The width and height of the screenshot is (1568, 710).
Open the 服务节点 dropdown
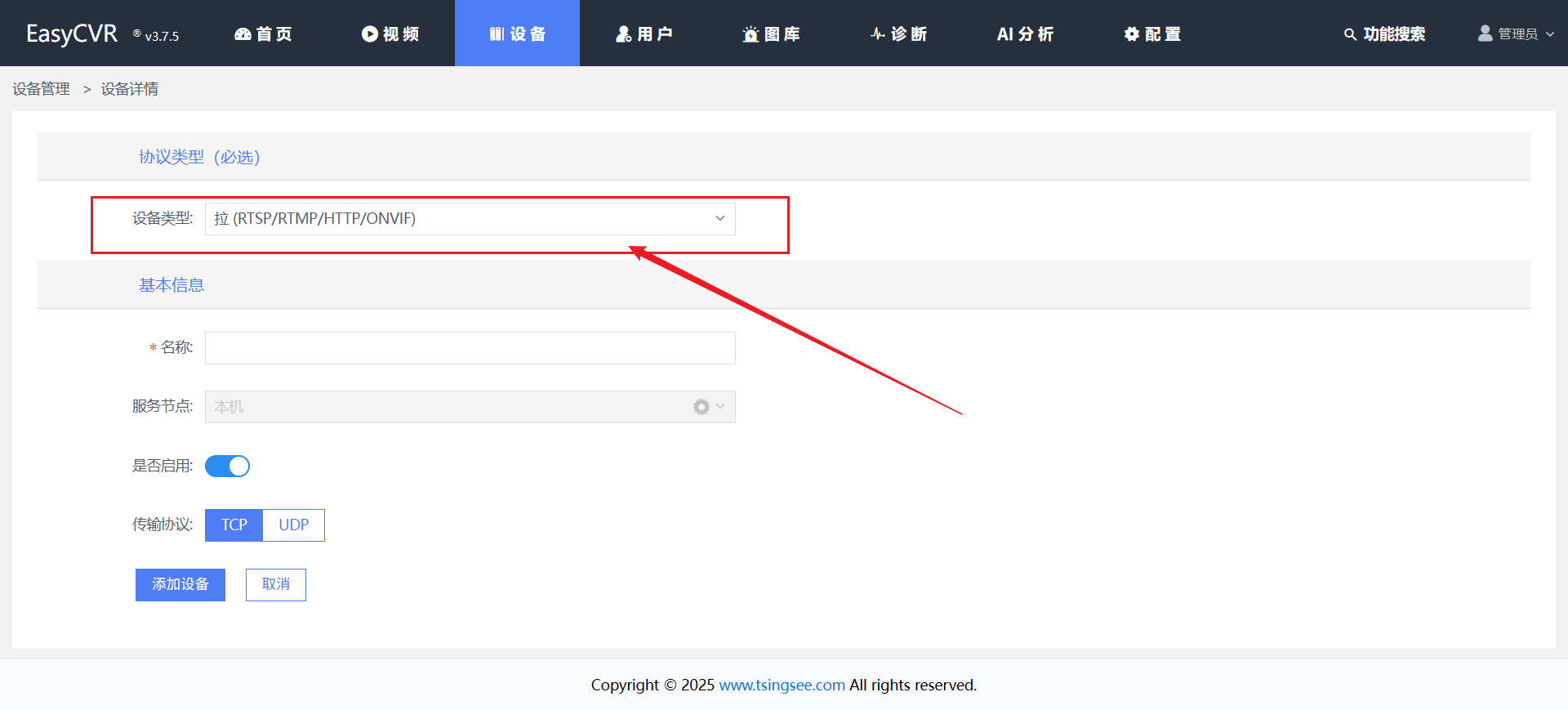449,407
